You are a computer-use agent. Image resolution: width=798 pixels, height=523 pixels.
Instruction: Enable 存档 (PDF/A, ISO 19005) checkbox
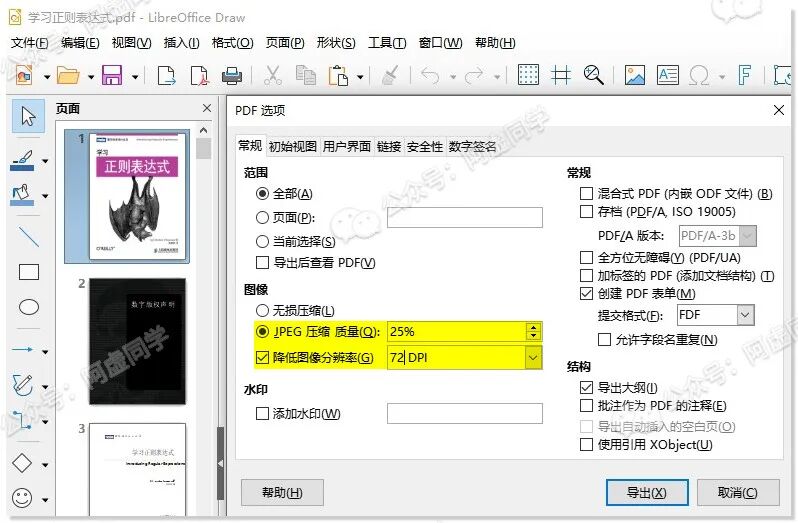click(x=586, y=211)
